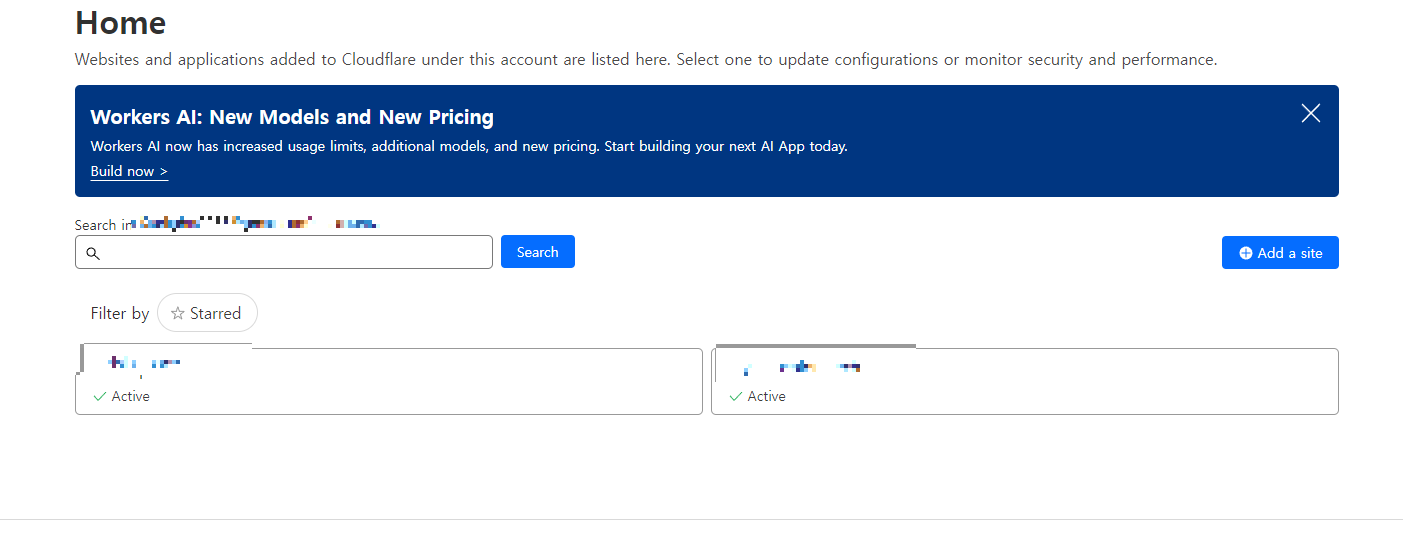The height and width of the screenshot is (544, 1403).
Task: Click the green checkmark on right site card
Action: pos(736,397)
